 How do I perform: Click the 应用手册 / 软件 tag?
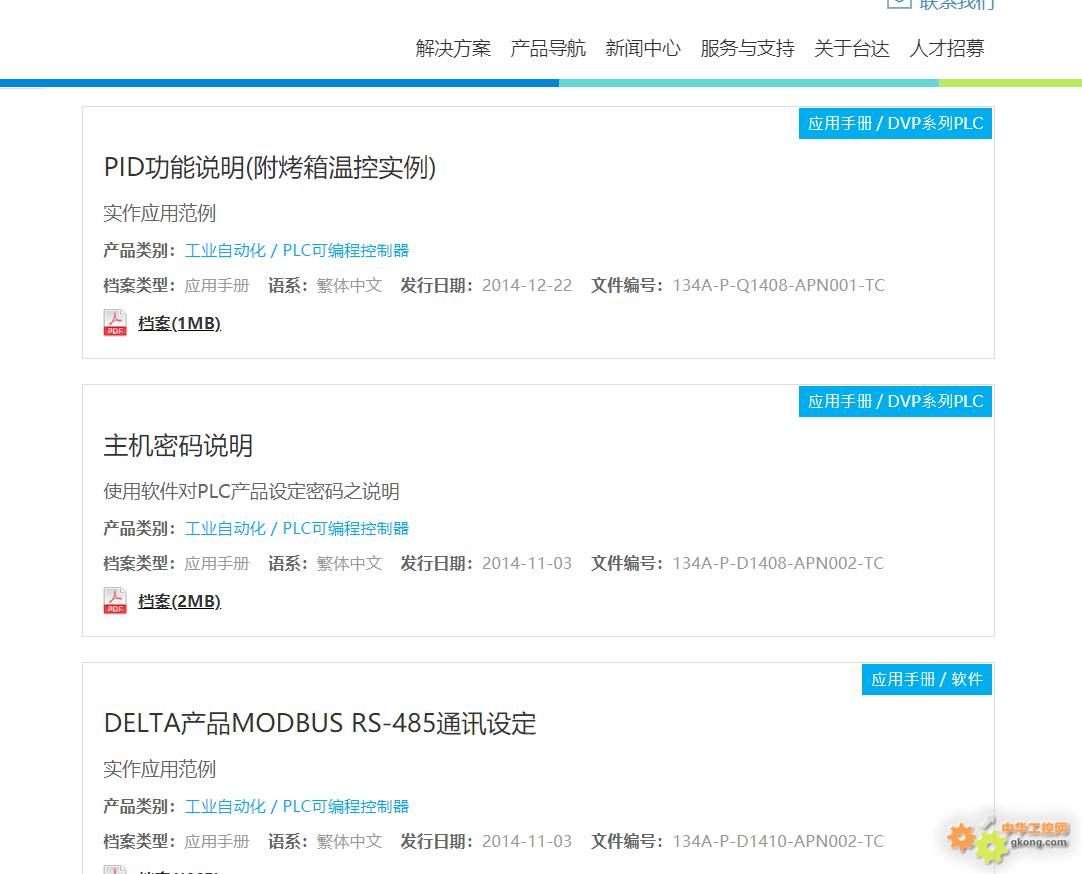[x=927, y=679]
